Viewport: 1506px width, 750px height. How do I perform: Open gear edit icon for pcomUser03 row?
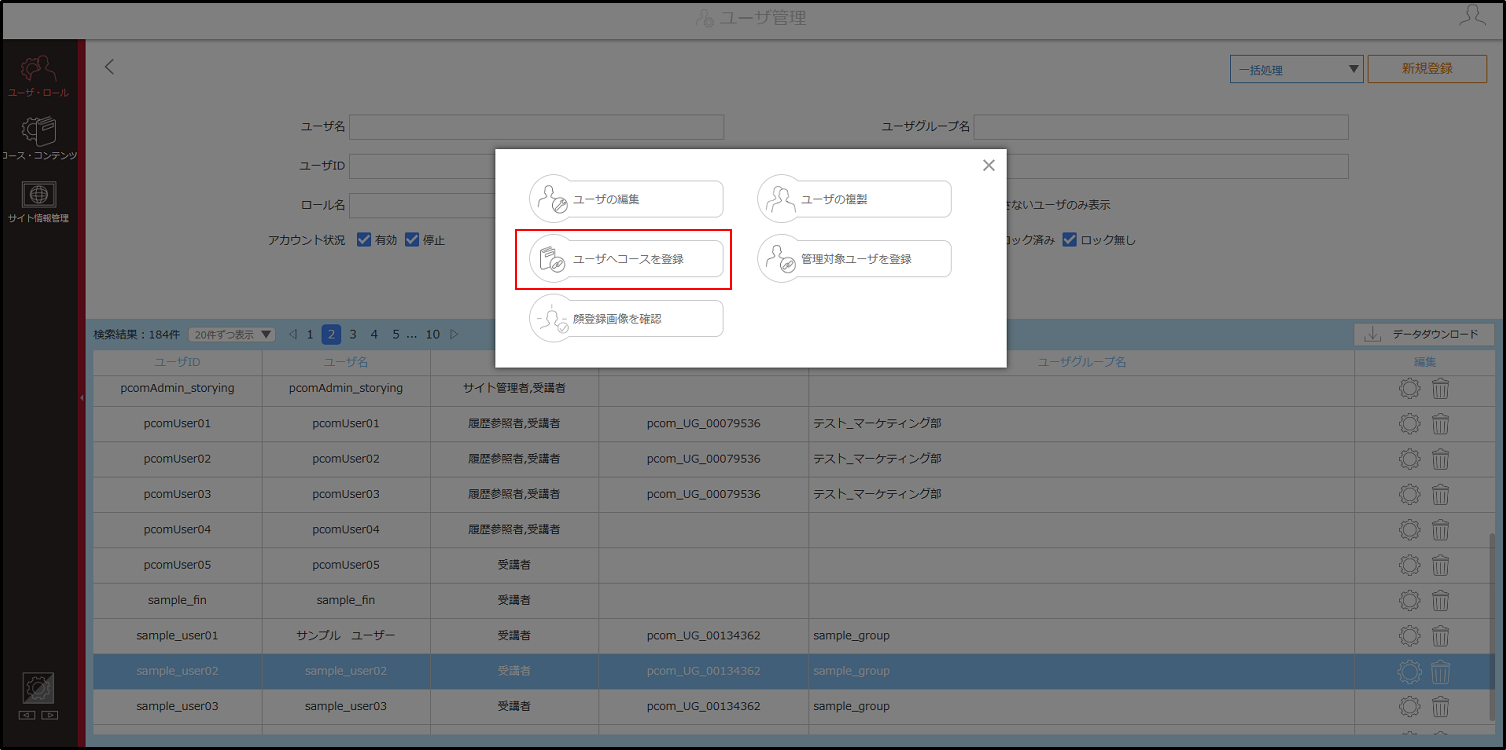(1410, 494)
